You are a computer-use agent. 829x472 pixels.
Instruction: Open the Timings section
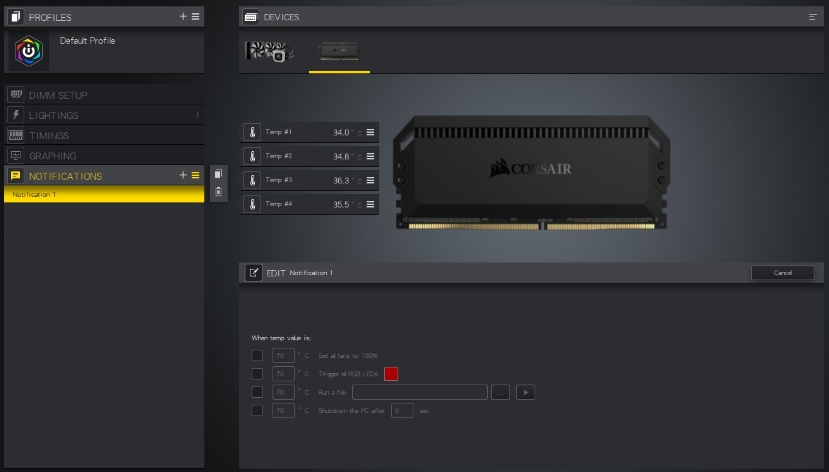pyautogui.click(x=104, y=135)
